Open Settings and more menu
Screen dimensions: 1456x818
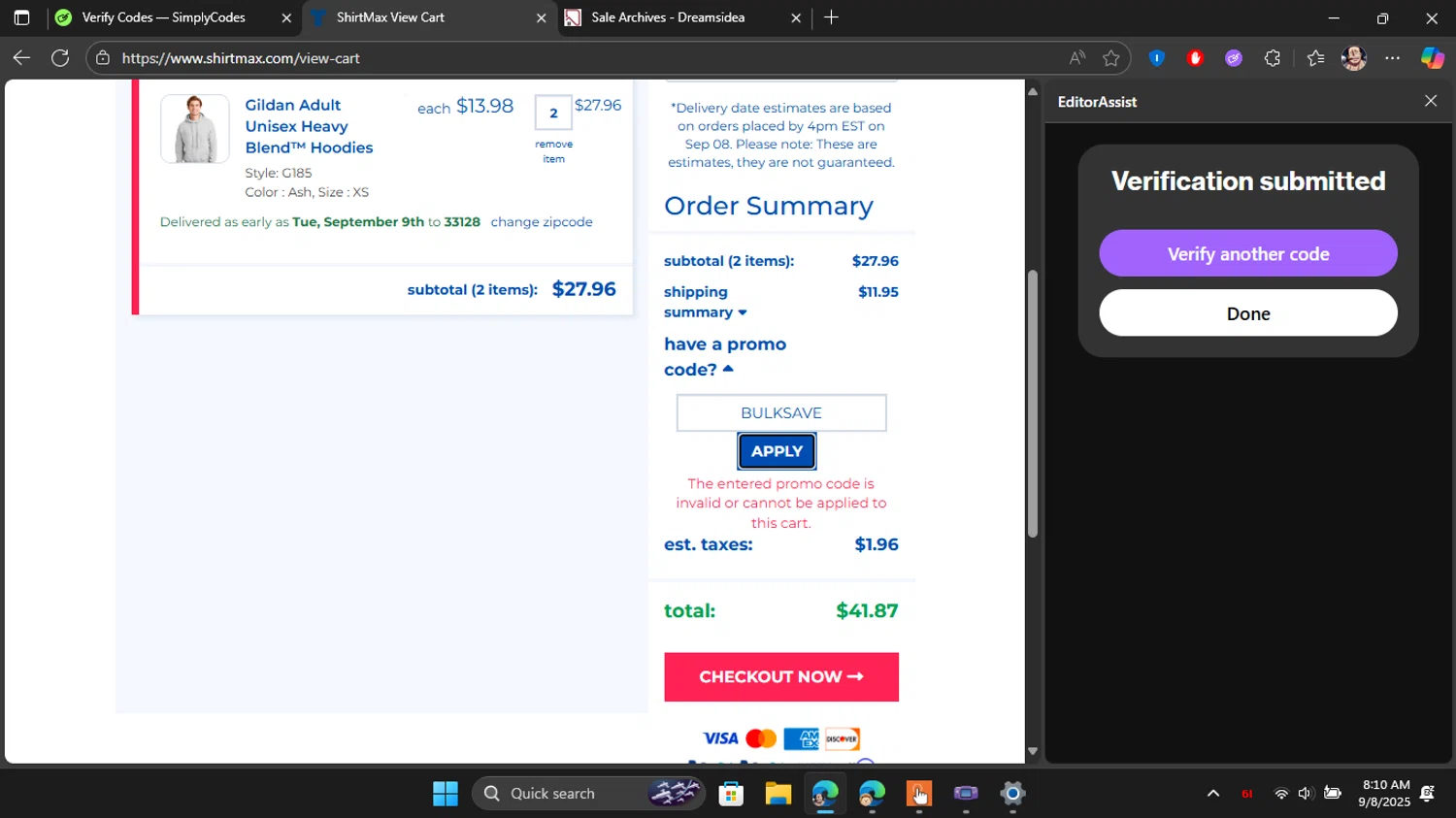click(x=1393, y=58)
